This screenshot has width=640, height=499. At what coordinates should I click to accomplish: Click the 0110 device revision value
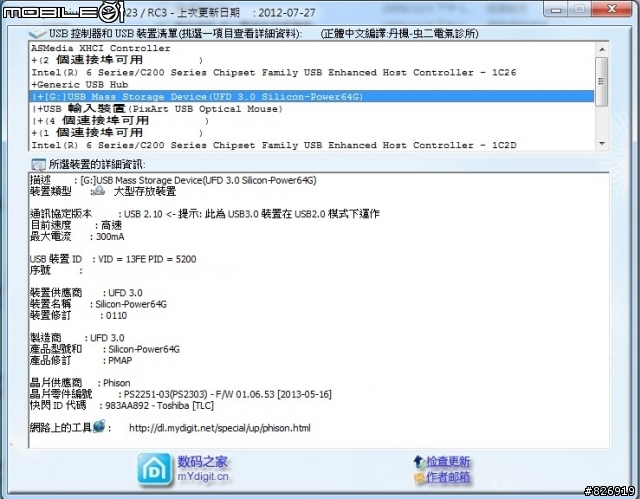click(x=116, y=315)
